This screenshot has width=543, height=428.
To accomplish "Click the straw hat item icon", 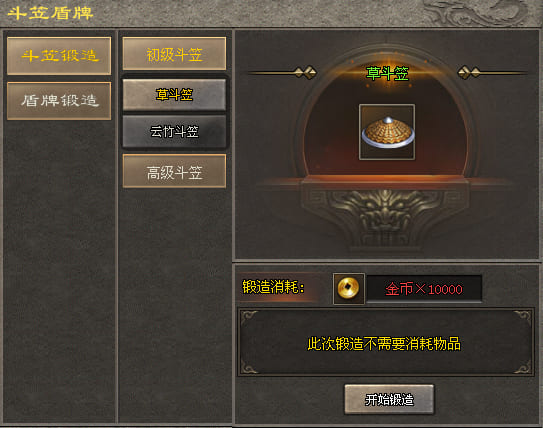I will pyautogui.click(x=387, y=132).
